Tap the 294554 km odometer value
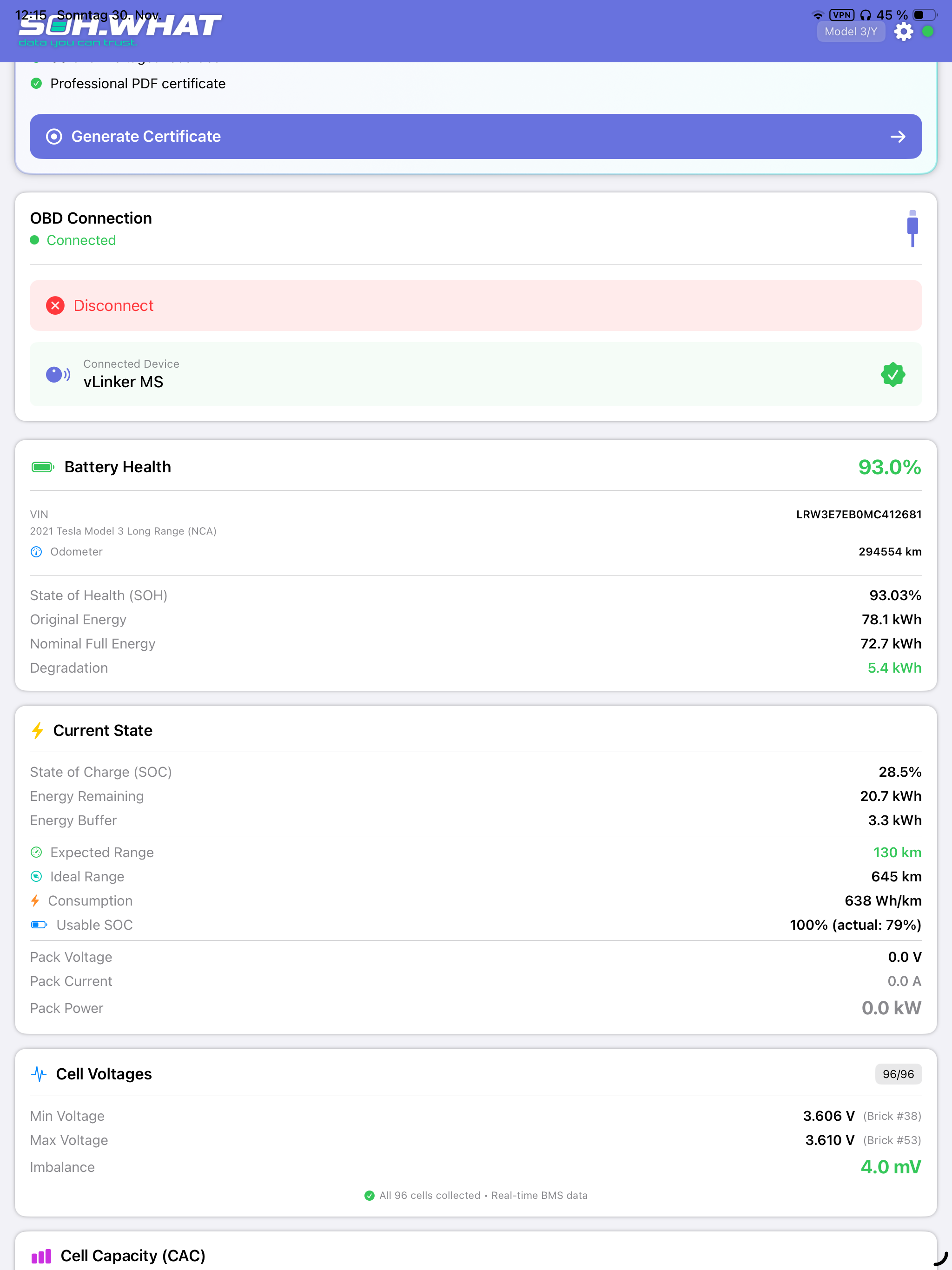 (x=890, y=552)
